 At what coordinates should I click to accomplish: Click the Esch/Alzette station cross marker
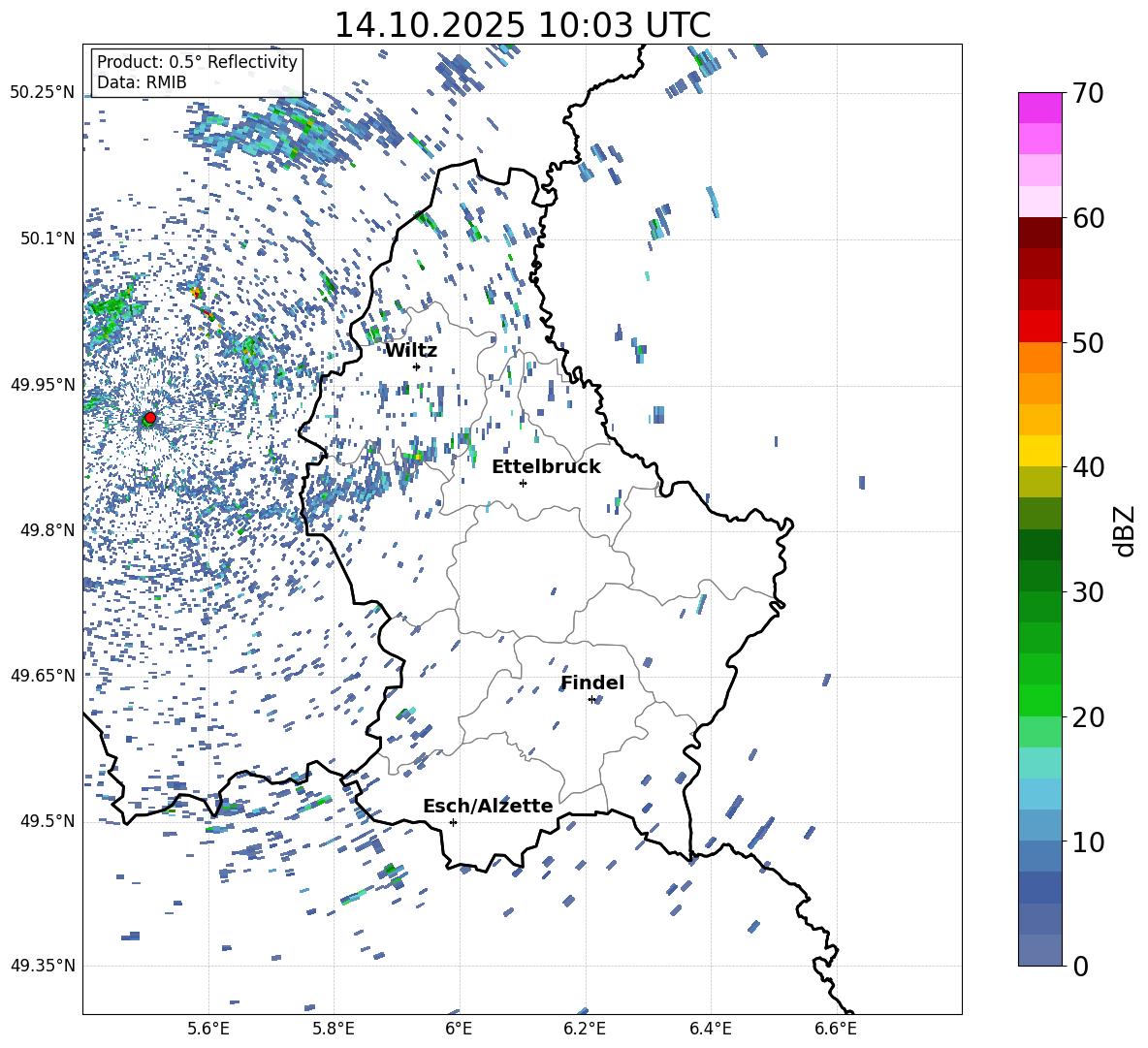click(453, 822)
